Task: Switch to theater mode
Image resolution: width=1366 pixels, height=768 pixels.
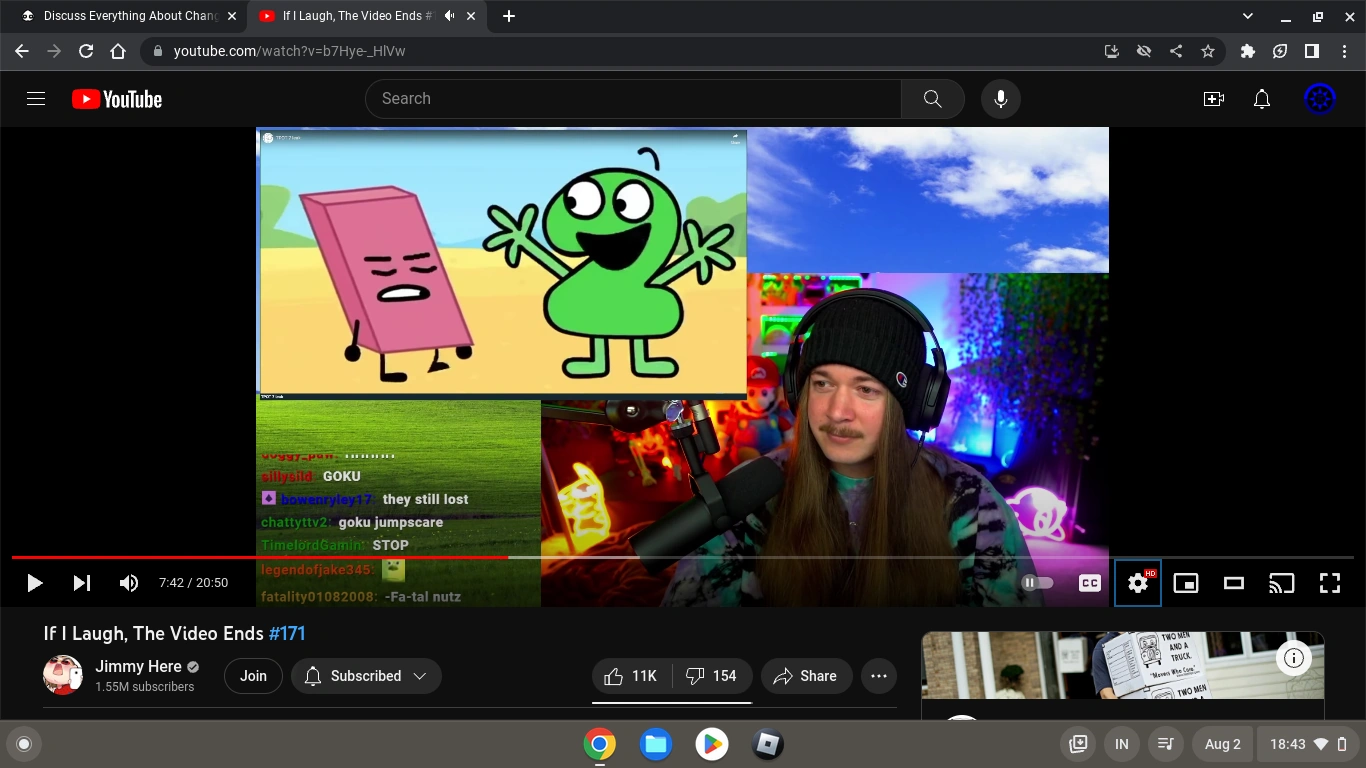Action: tap(1234, 583)
